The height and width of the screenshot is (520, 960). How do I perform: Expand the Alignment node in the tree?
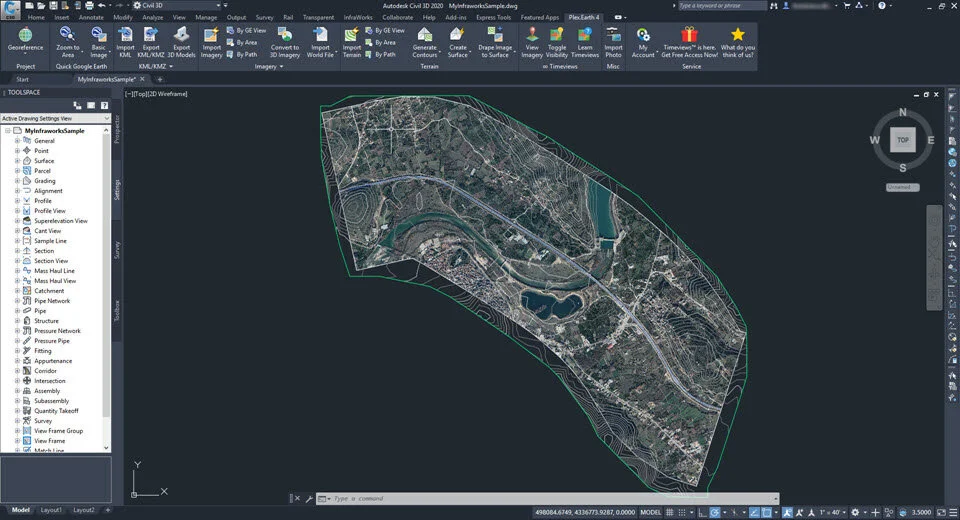point(17,190)
